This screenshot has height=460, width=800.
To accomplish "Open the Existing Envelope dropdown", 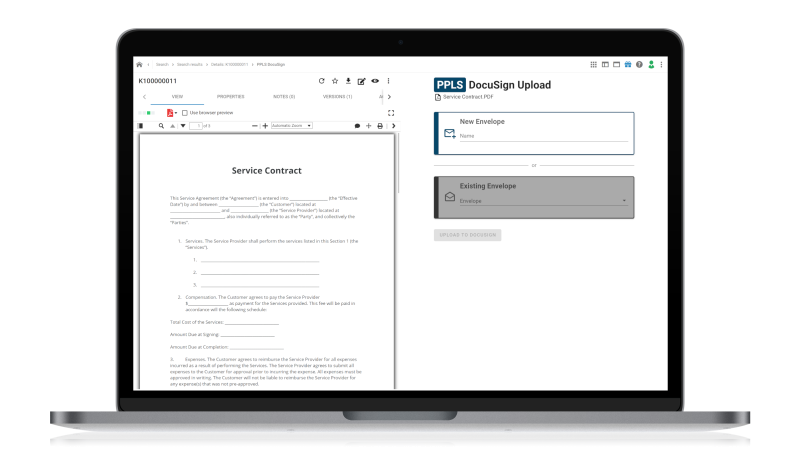I will click(x=543, y=201).
